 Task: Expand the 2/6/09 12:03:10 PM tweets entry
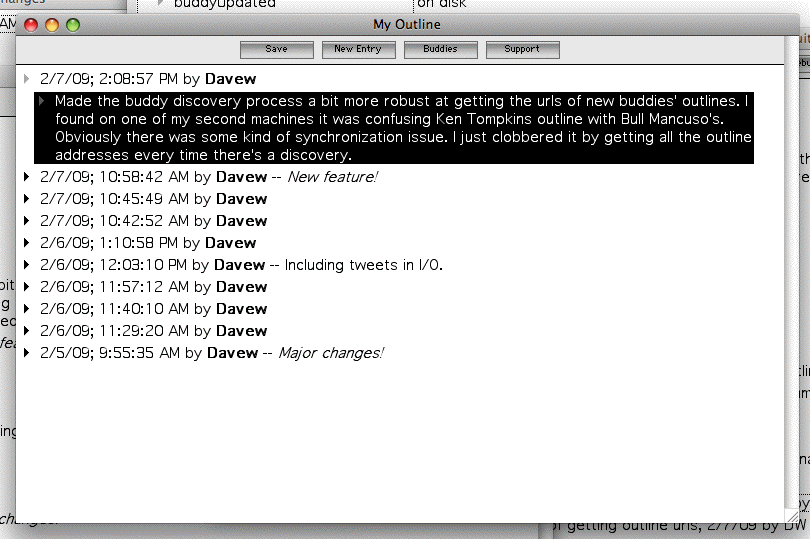27,265
